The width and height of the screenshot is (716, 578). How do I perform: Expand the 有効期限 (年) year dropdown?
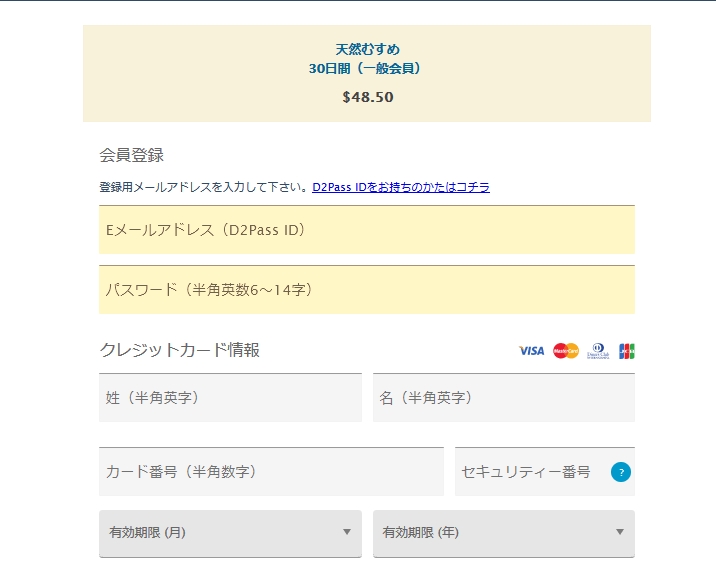[504, 533]
